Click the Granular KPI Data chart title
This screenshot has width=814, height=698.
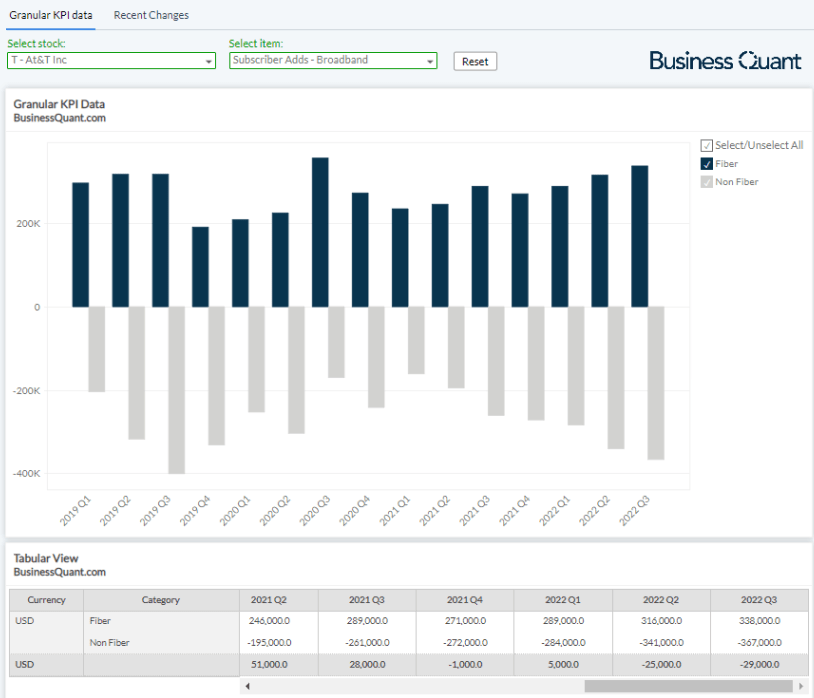(59, 104)
